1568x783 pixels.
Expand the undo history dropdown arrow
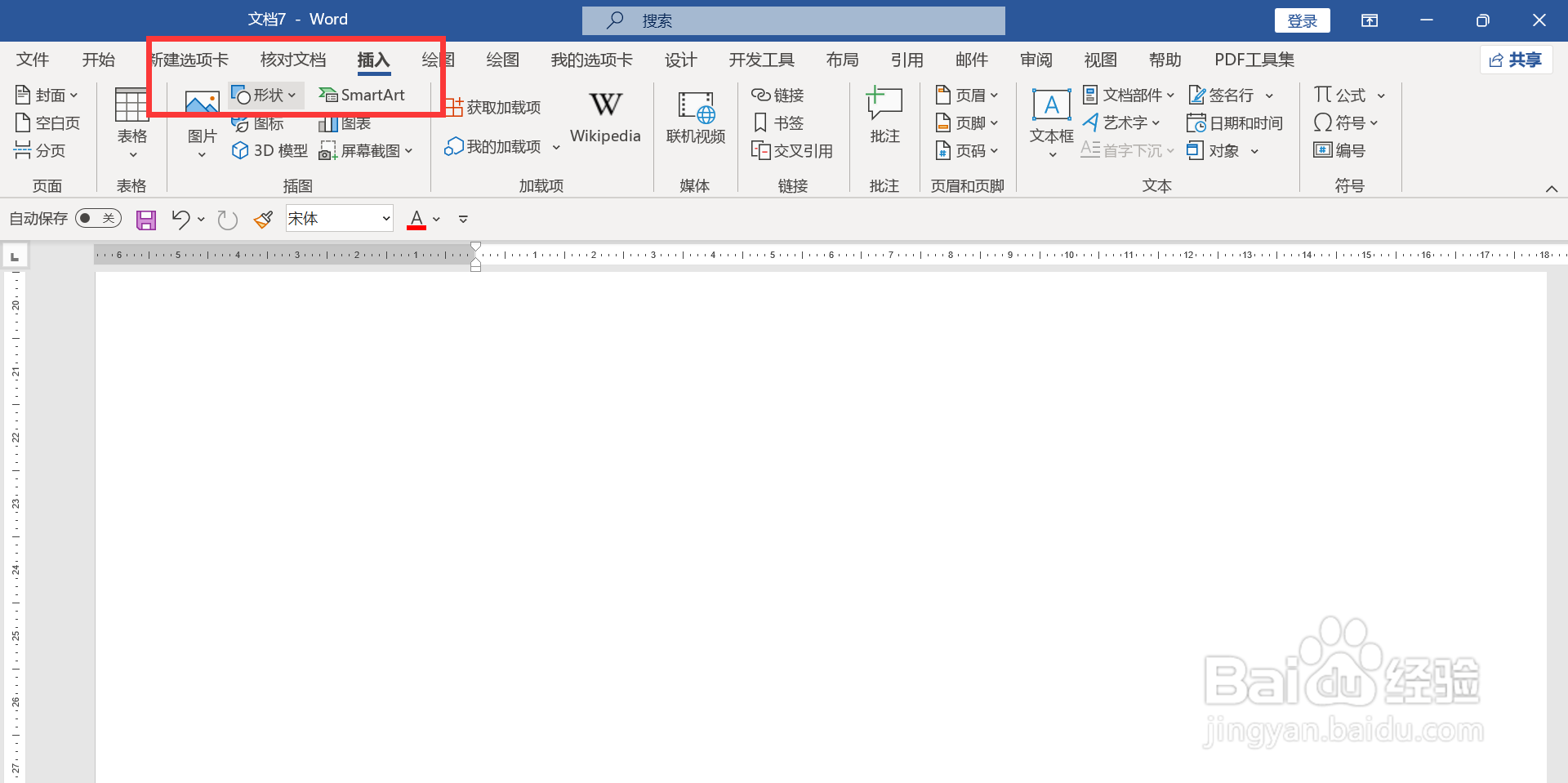point(201,220)
